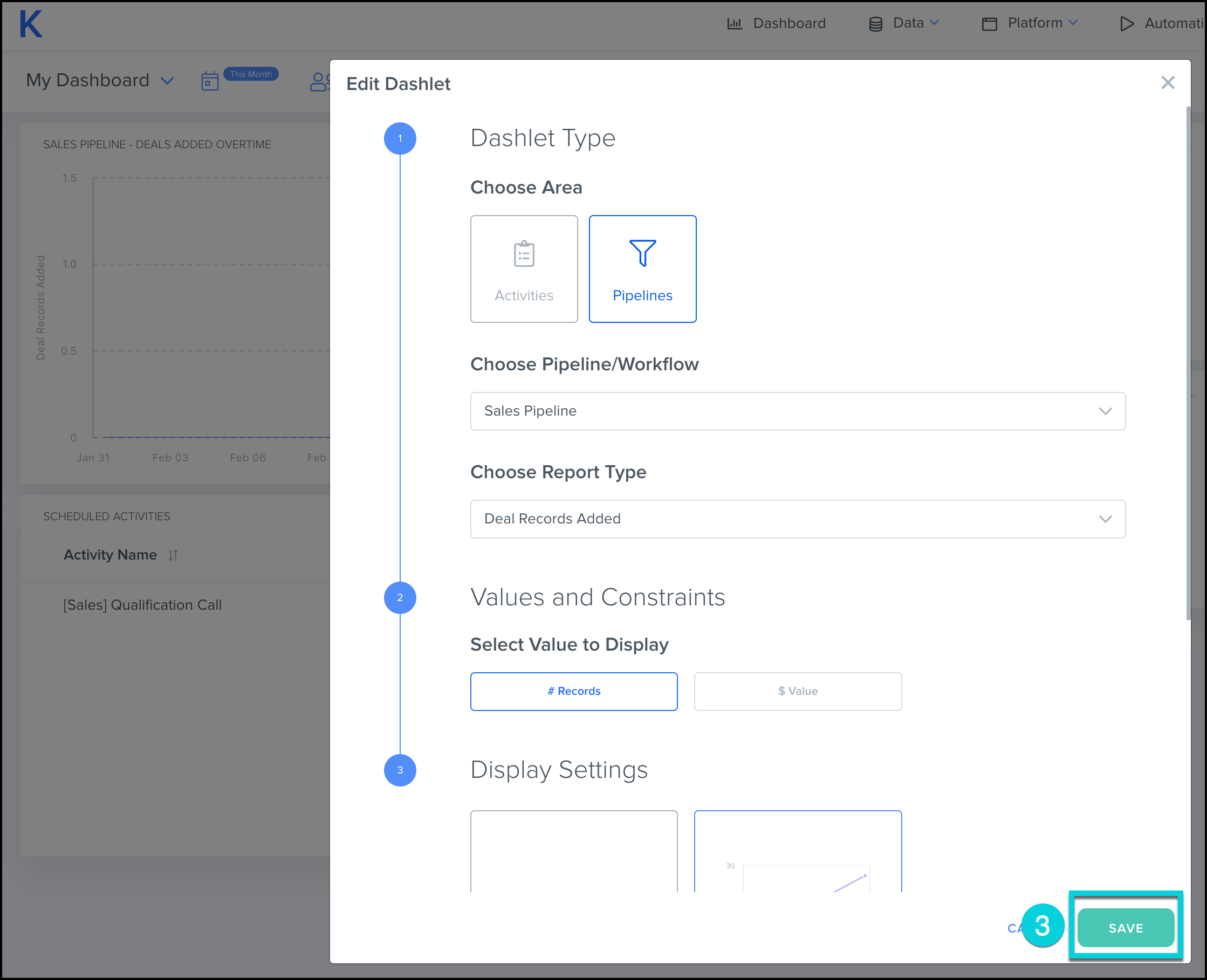The image size is (1207, 980).
Task: Sort by Activity Name sort icon
Action: coord(173,555)
